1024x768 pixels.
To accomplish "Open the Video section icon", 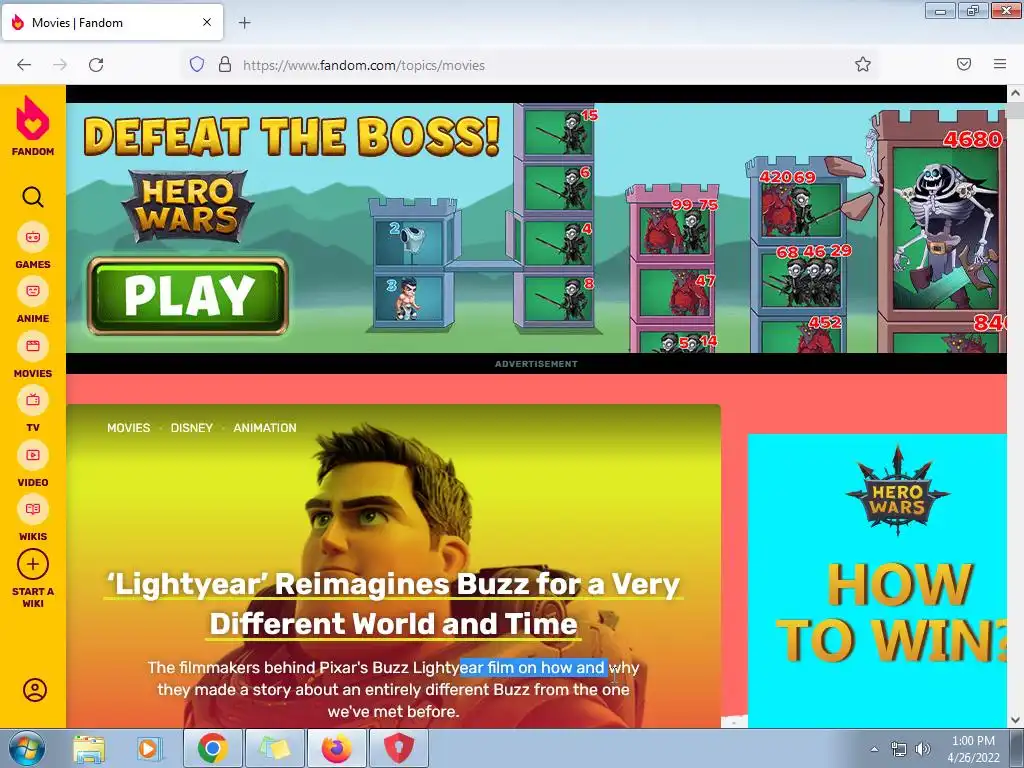I will coord(33,455).
